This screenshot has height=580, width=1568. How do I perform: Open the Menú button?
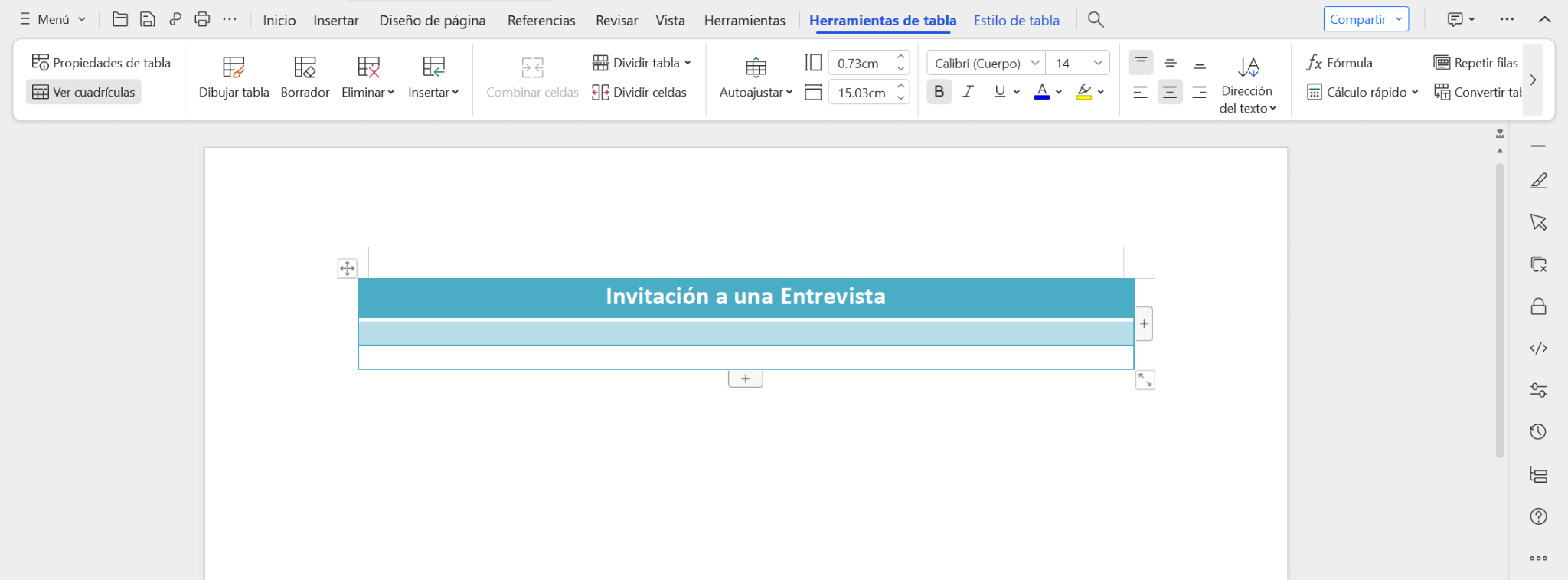click(x=53, y=19)
